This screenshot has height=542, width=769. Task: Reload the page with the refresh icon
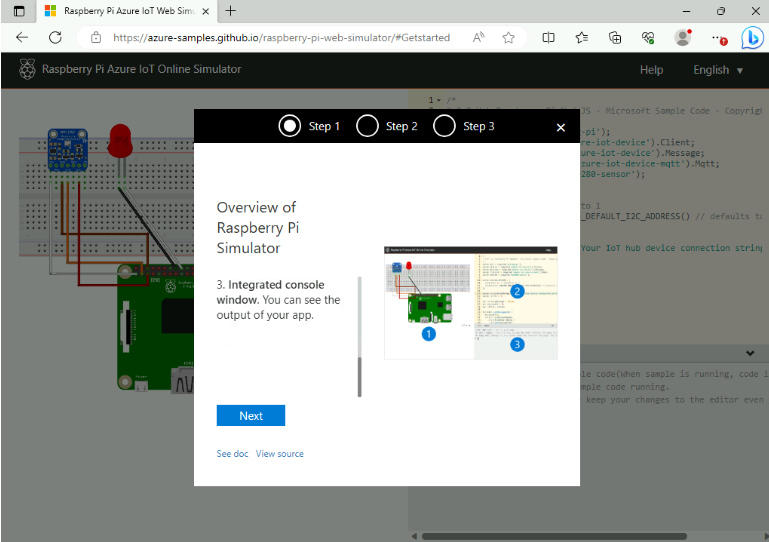click(55, 37)
